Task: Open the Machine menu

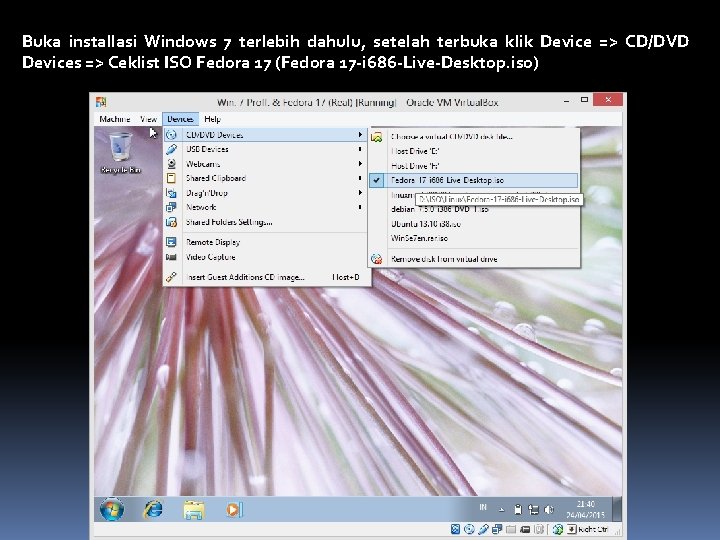Action: [x=114, y=119]
